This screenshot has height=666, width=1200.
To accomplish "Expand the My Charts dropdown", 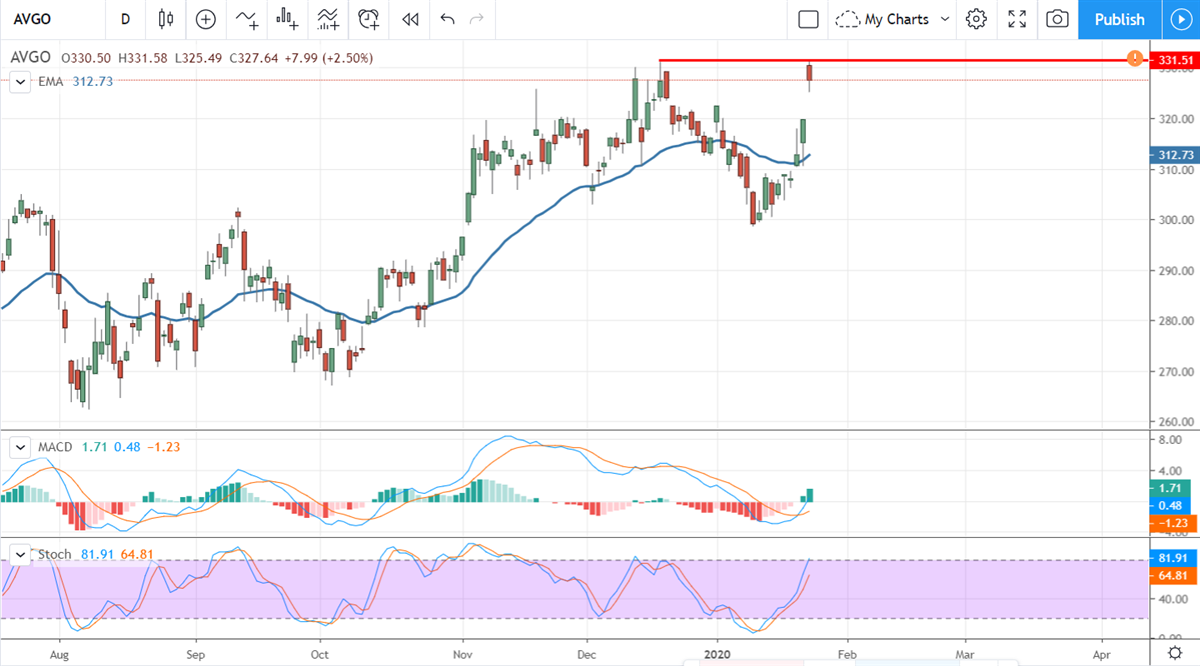I will (x=893, y=19).
